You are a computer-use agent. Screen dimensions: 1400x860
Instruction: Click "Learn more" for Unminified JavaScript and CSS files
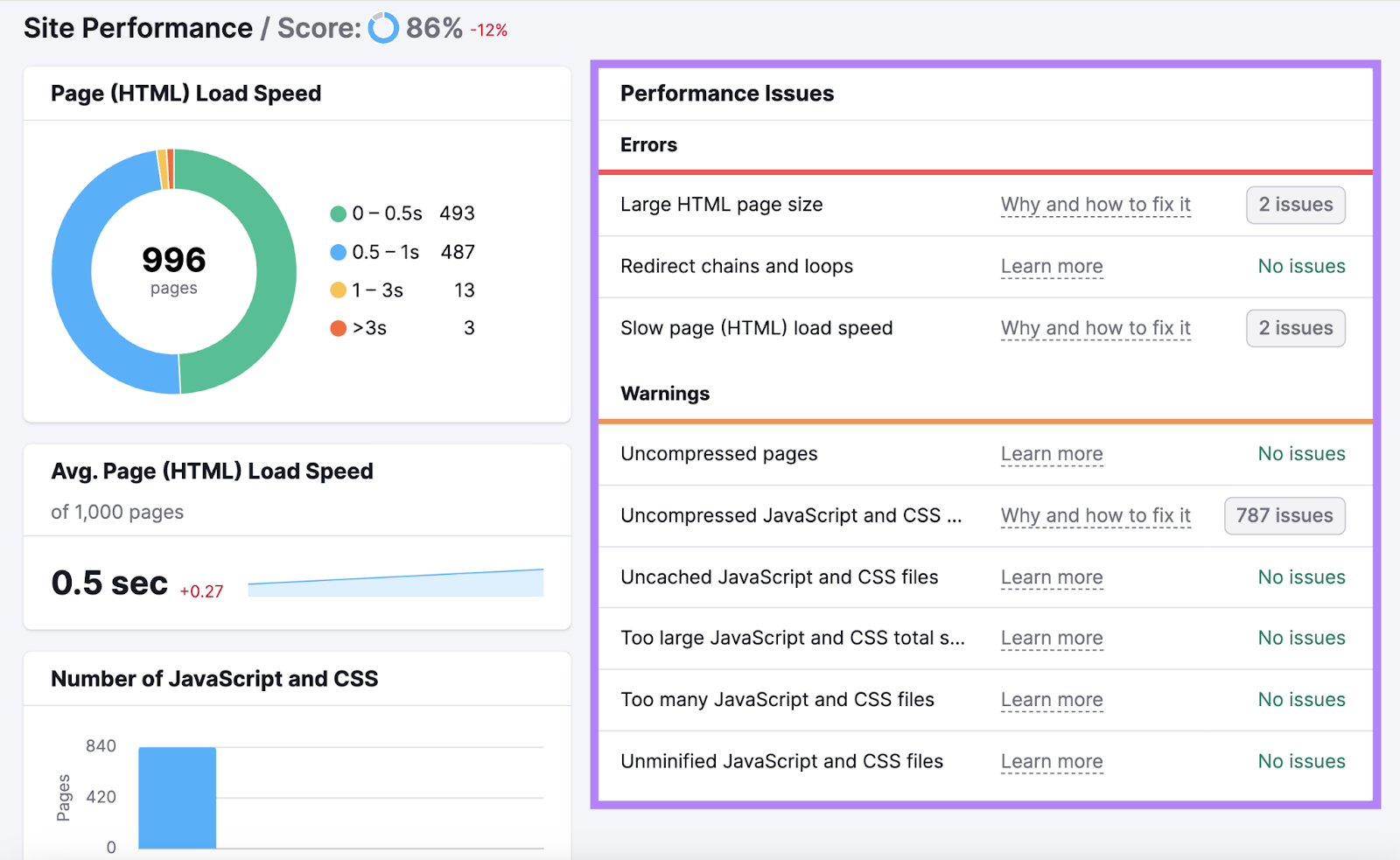1051,761
